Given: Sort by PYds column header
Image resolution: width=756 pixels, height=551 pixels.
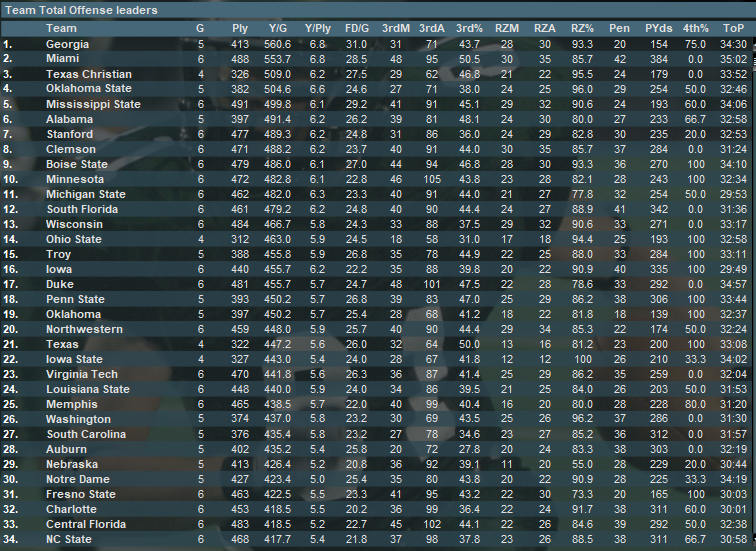Looking at the screenshot, I should (659, 28).
